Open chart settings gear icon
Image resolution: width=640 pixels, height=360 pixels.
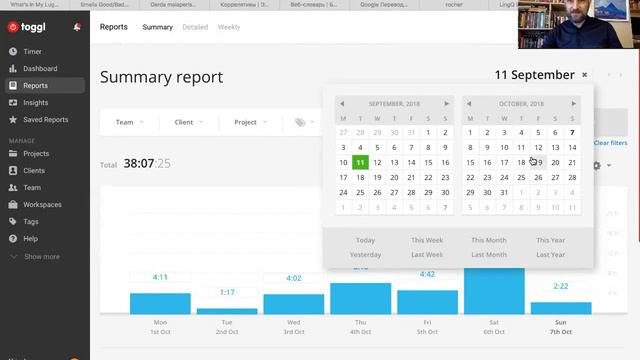pyautogui.click(x=597, y=165)
